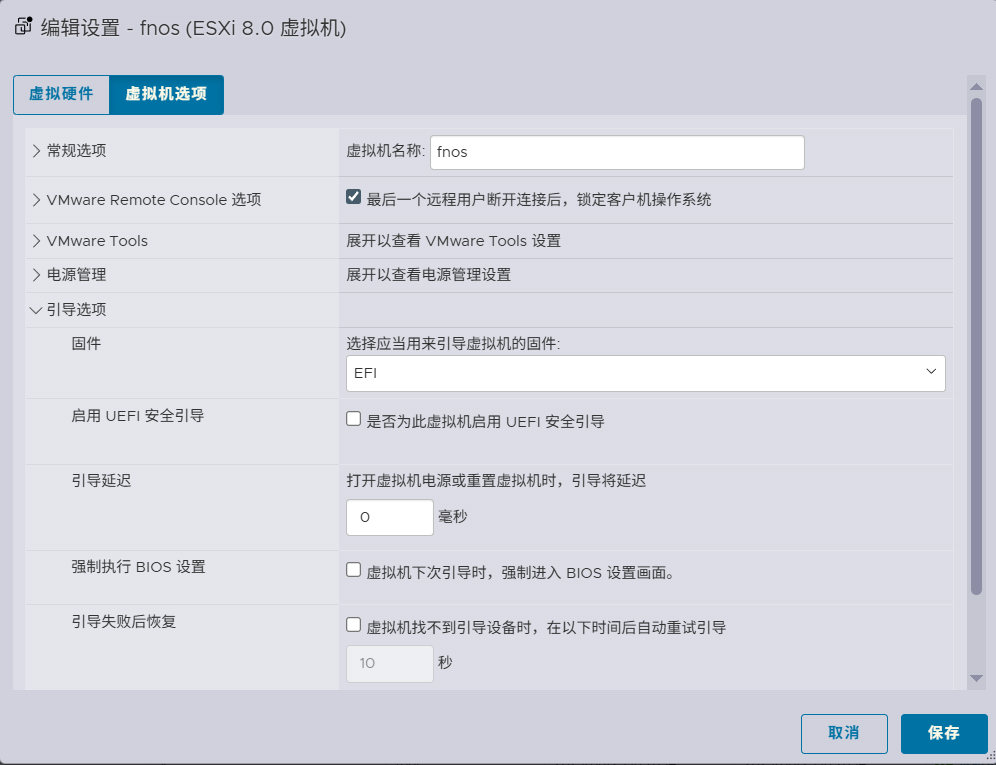Click the scrollbar down arrow
The width and height of the screenshot is (996, 765).
(x=976, y=679)
